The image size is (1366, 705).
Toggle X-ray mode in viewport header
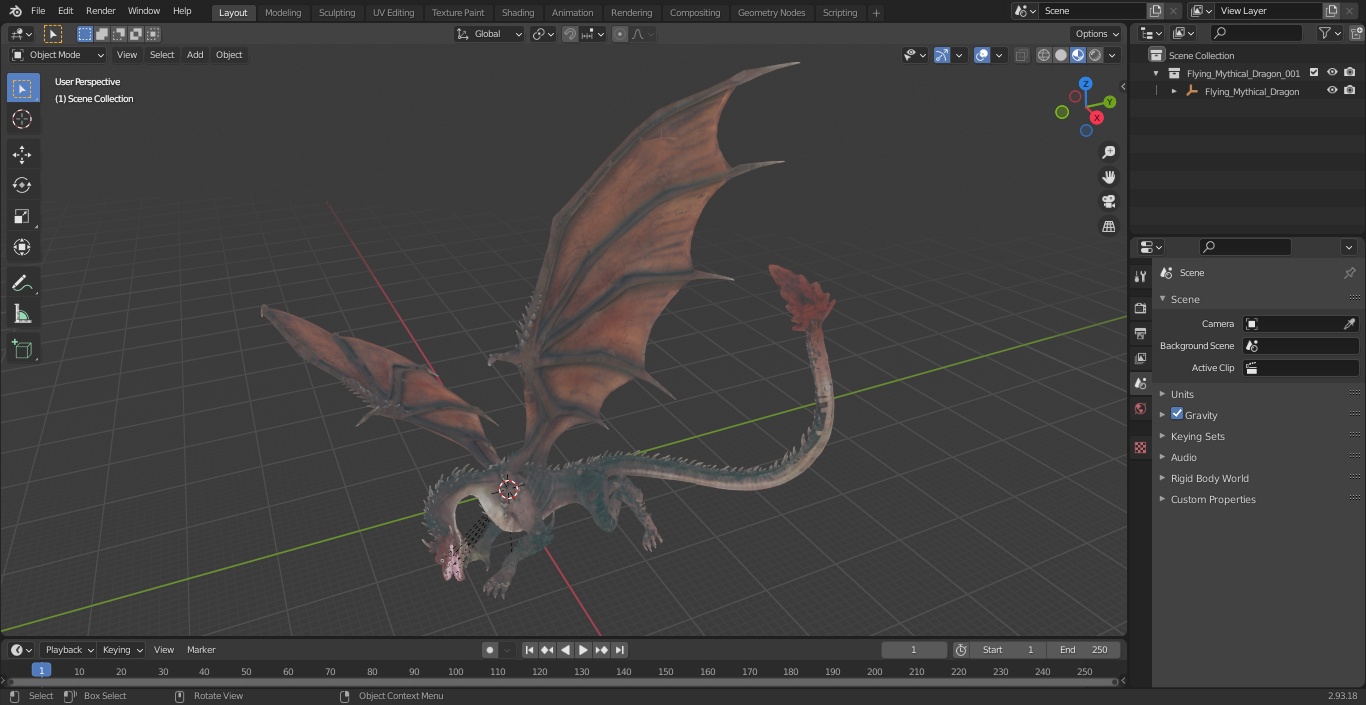coord(1021,55)
